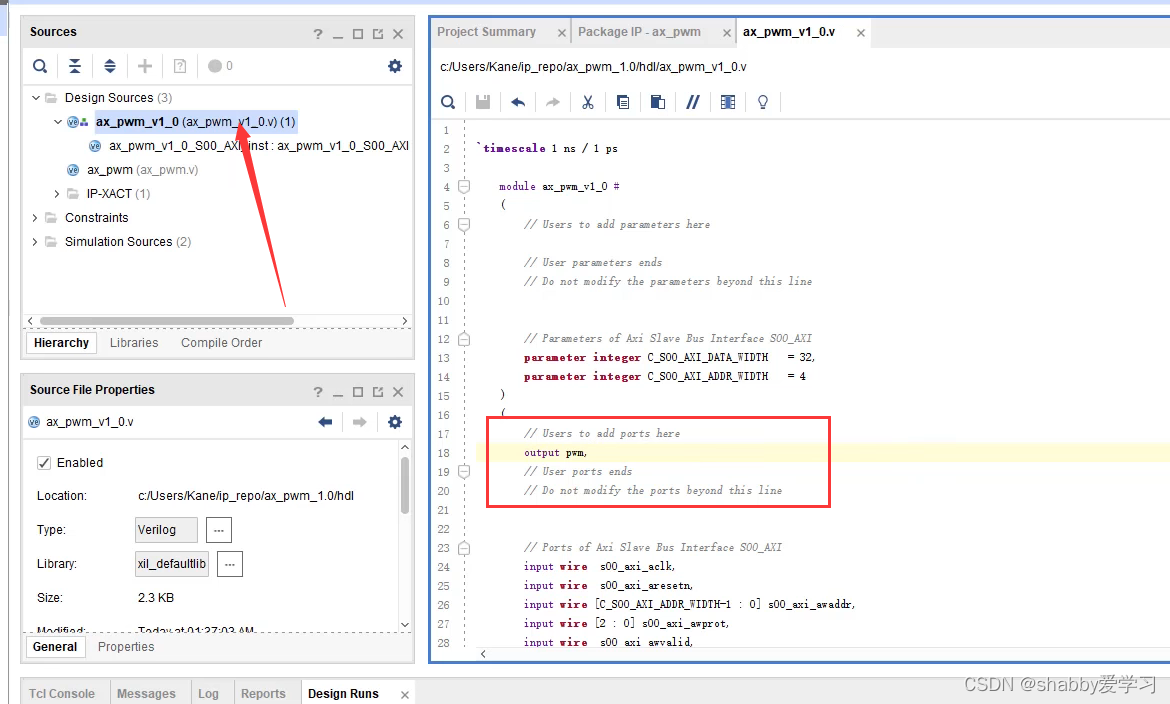1170x704 pixels.
Task: Undo last edit in editor
Action: [518, 102]
